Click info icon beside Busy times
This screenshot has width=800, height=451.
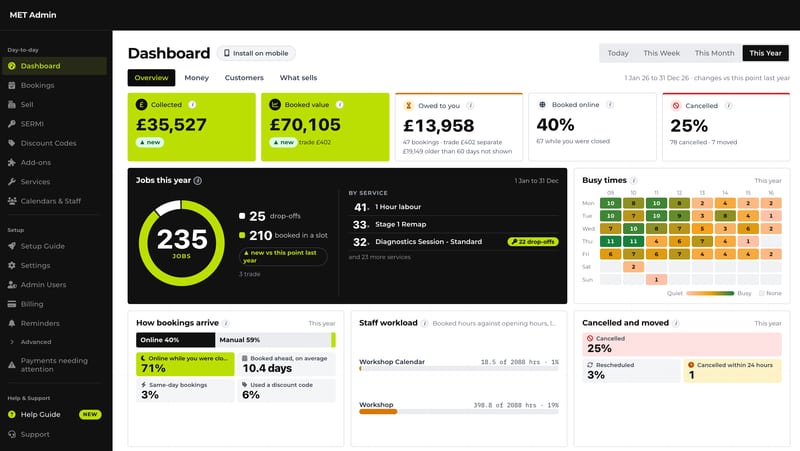pyautogui.click(x=634, y=181)
